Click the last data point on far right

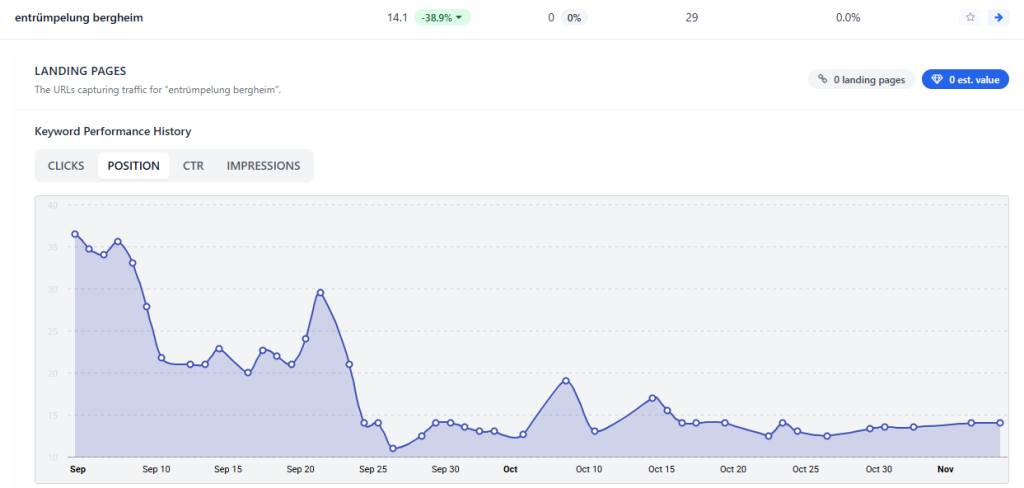1000,423
